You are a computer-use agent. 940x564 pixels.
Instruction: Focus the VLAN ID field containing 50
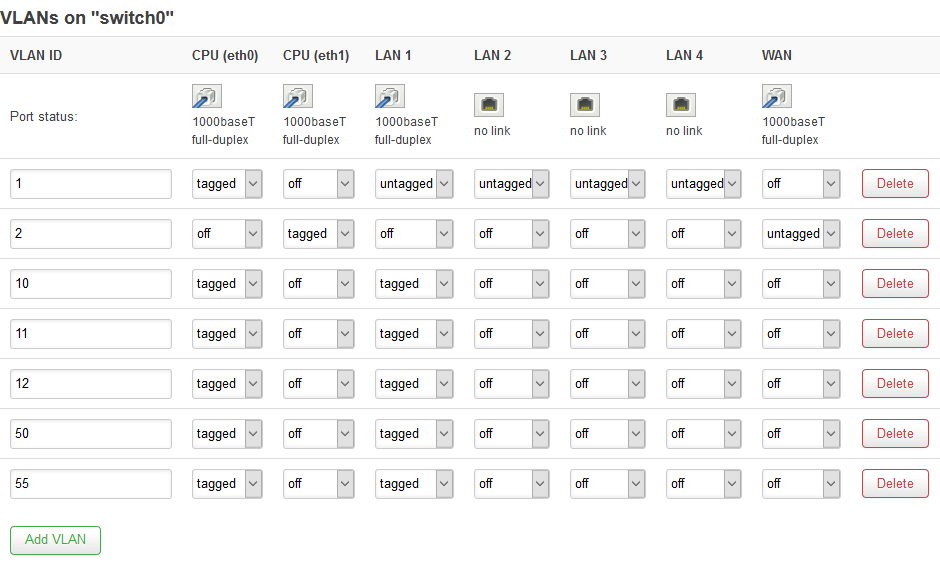(x=91, y=434)
